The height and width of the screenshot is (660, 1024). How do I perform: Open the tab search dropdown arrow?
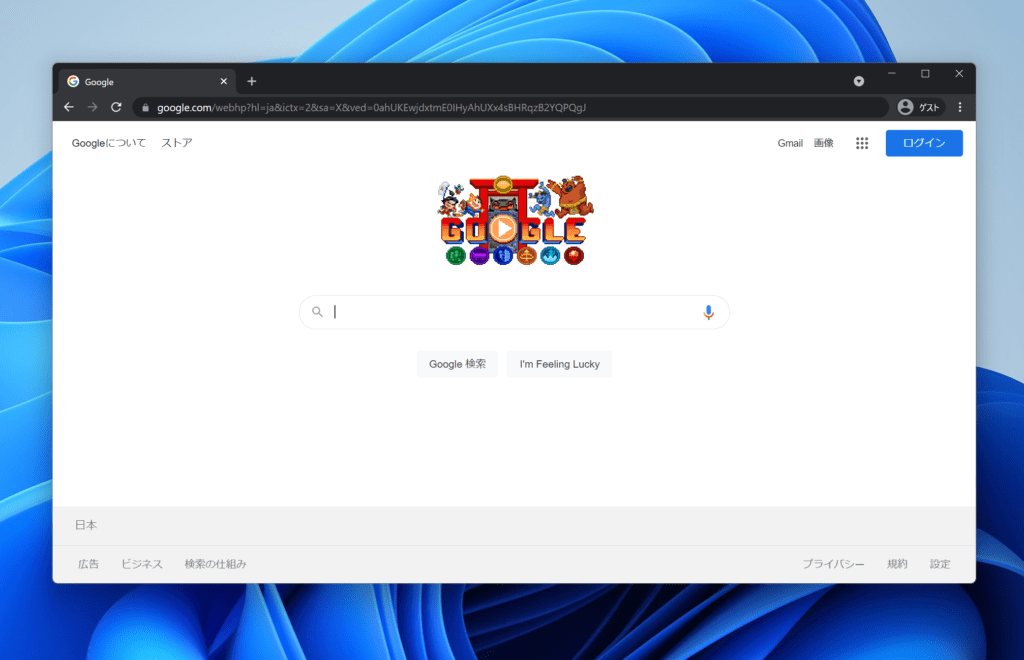click(x=859, y=81)
